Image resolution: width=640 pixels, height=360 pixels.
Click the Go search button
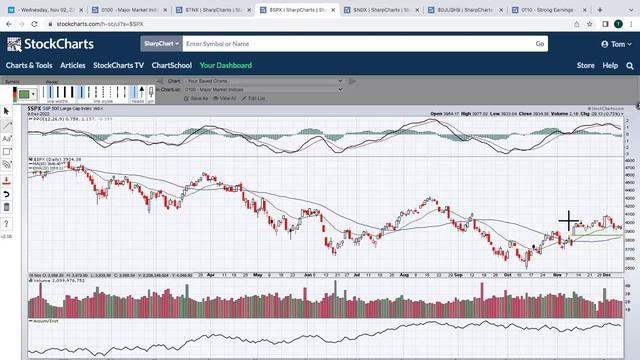point(540,44)
